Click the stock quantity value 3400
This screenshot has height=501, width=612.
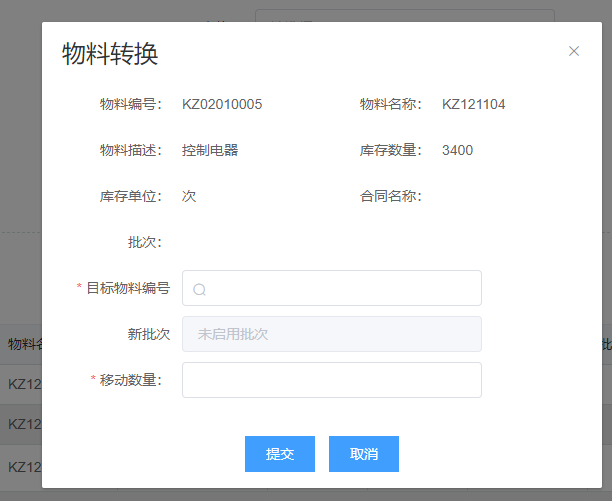pyautogui.click(x=457, y=150)
